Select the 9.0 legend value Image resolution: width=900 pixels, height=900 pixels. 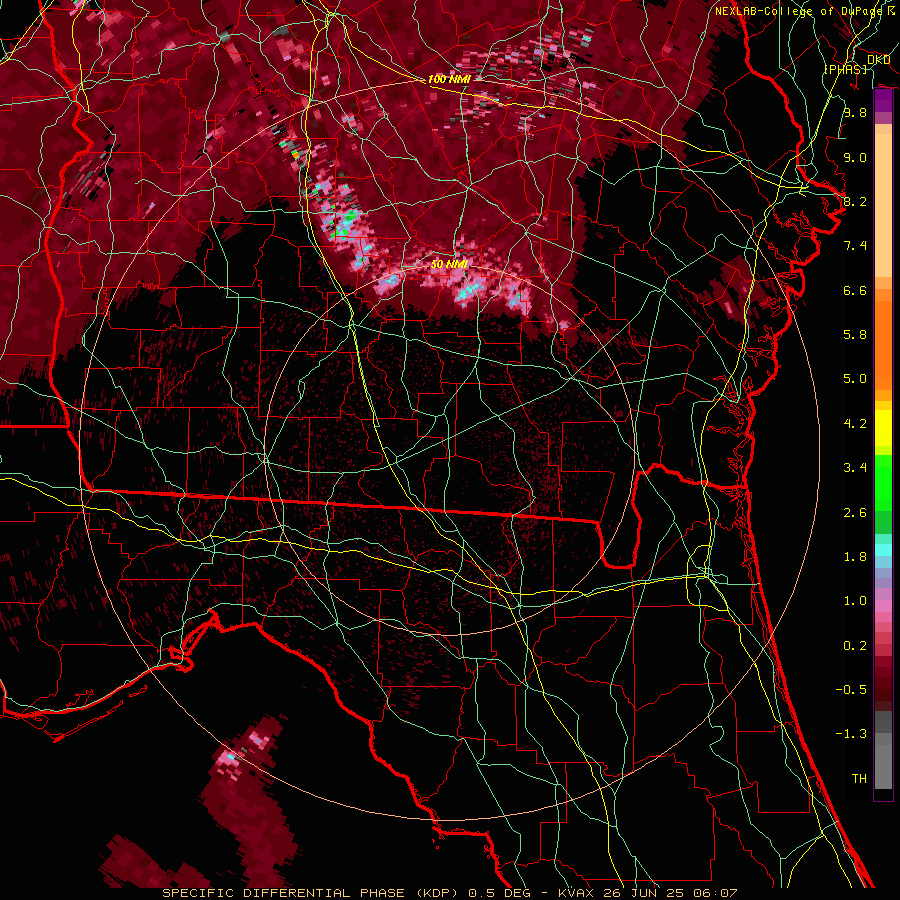click(855, 157)
